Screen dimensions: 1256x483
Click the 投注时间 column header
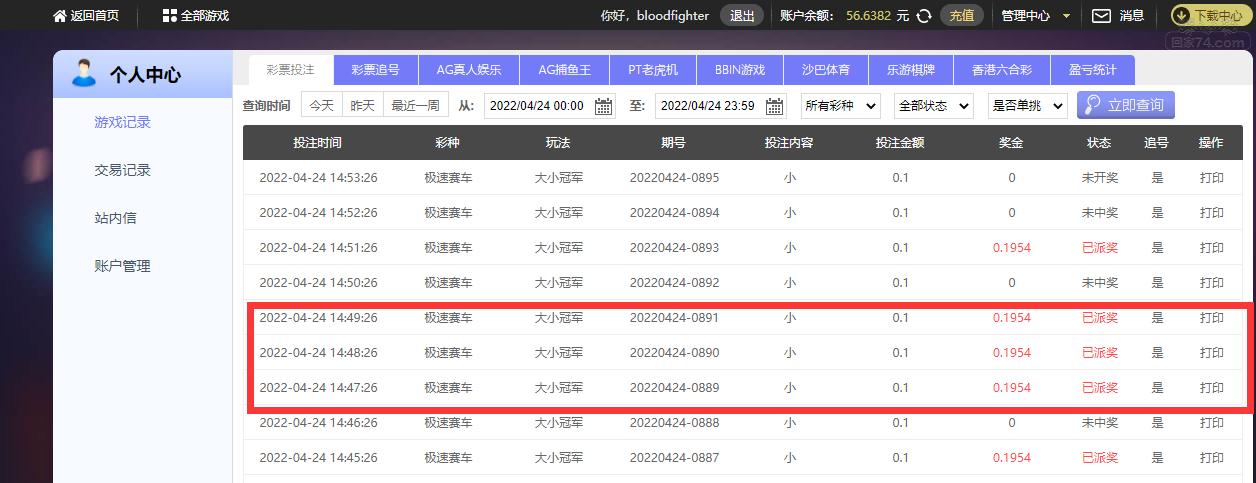tap(318, 143)
